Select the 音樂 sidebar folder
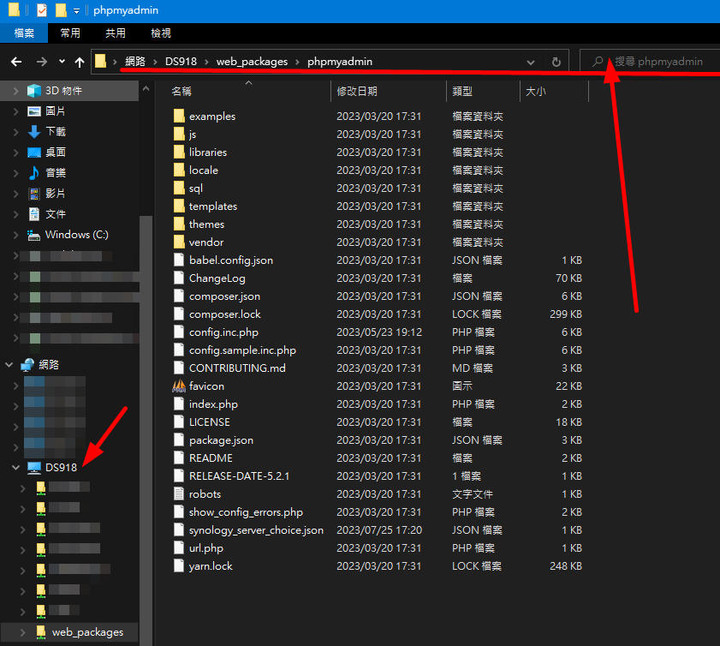The width and height of the screenshot is (720, 646). (x=56, y=173)
